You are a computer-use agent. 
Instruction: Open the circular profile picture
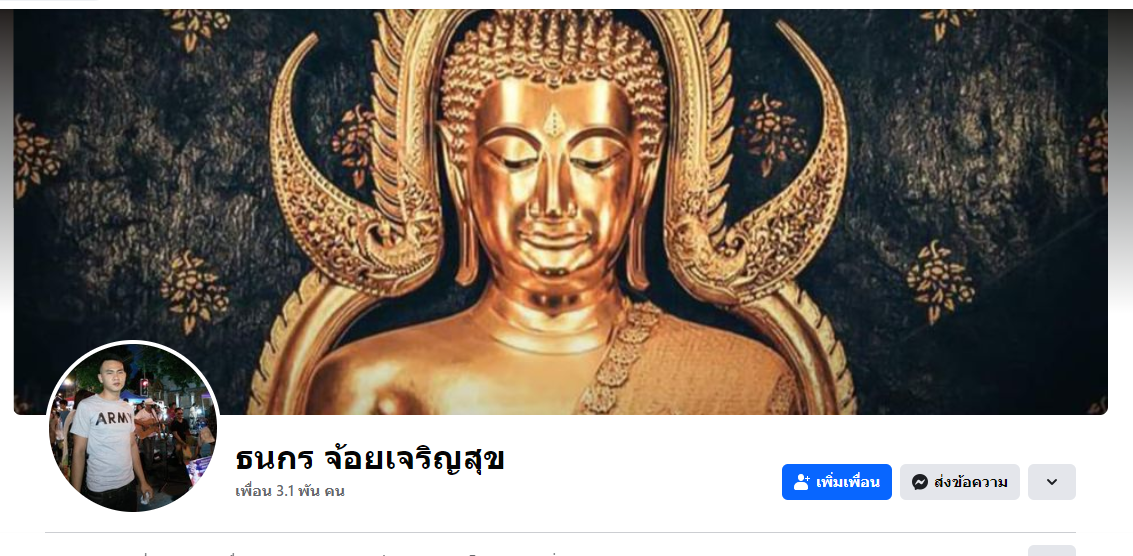pyautogui.click(x=133, y=426)
